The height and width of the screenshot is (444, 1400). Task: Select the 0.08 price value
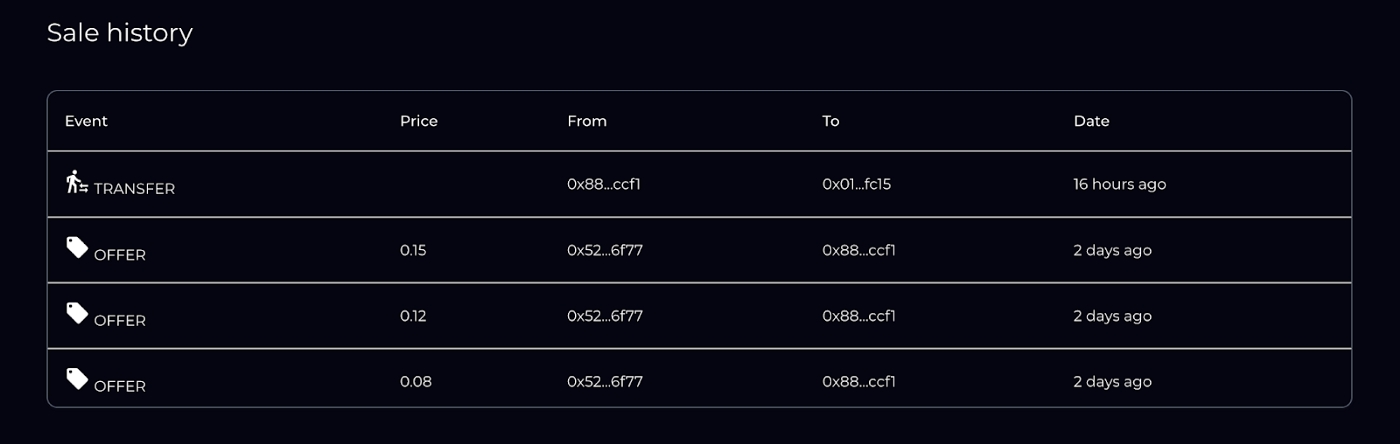[x=416, y=381]
